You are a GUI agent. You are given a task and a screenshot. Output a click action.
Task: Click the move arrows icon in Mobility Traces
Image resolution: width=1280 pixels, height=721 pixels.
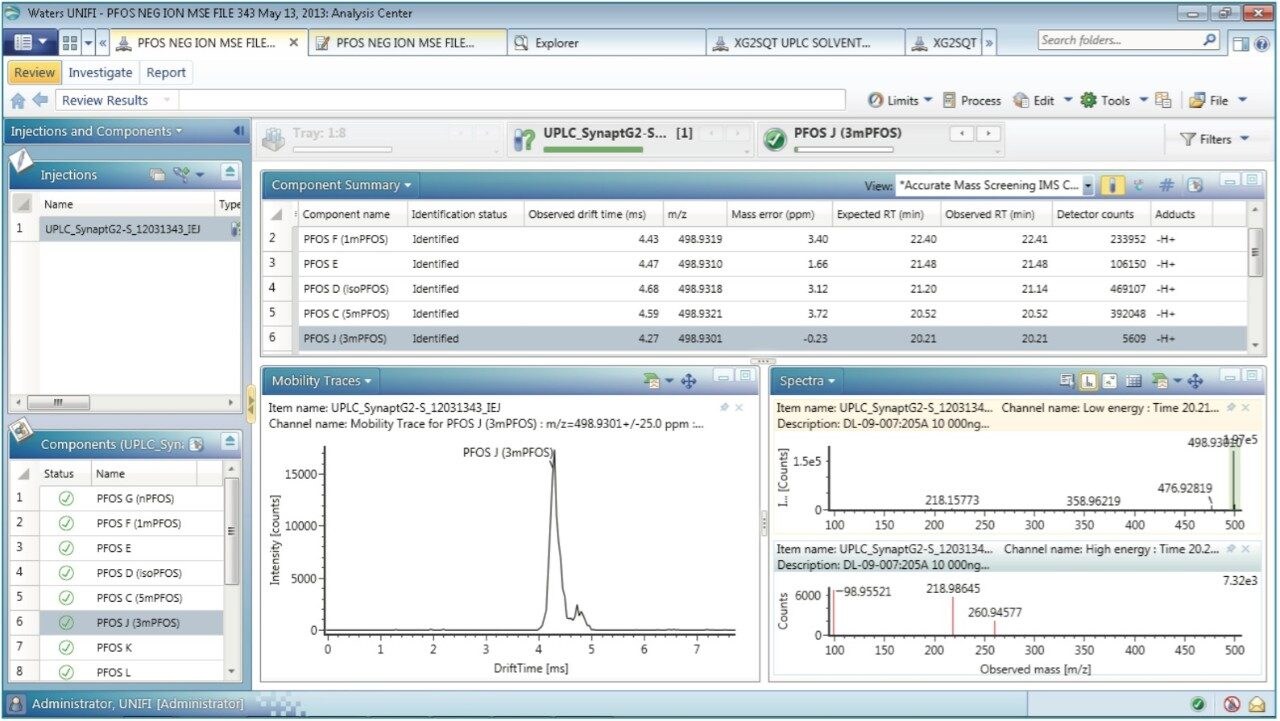point(688,381)
